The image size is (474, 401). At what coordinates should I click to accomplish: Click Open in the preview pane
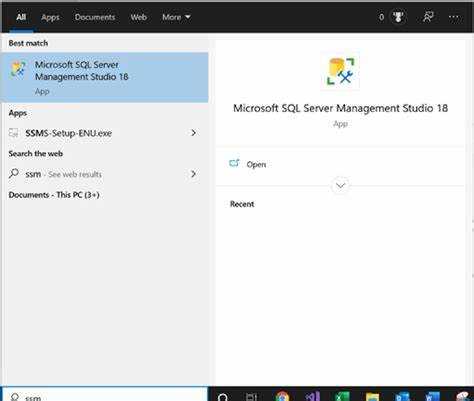click(256, 164)
